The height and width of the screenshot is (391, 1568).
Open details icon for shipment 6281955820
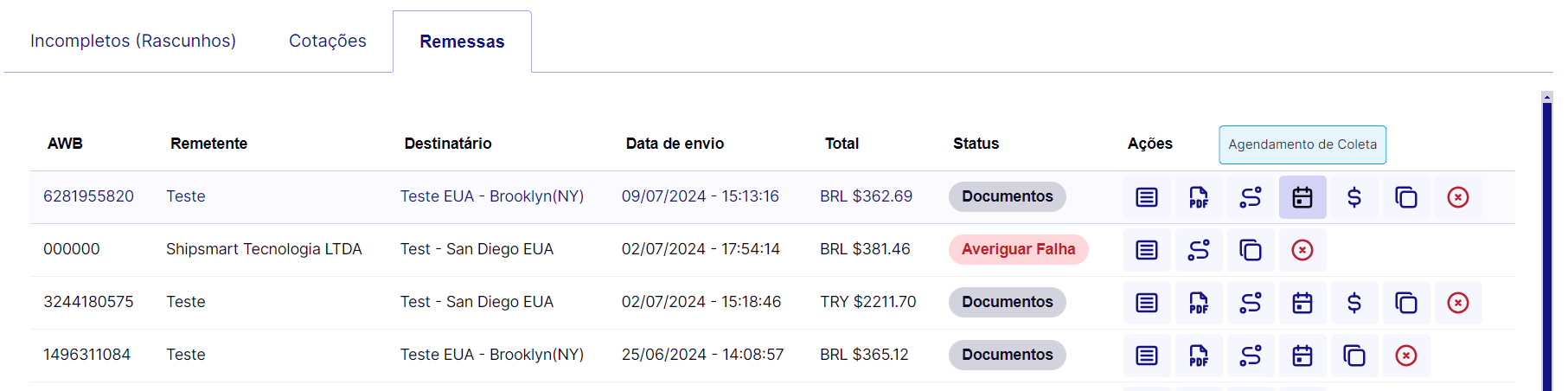click(1147, 197)
